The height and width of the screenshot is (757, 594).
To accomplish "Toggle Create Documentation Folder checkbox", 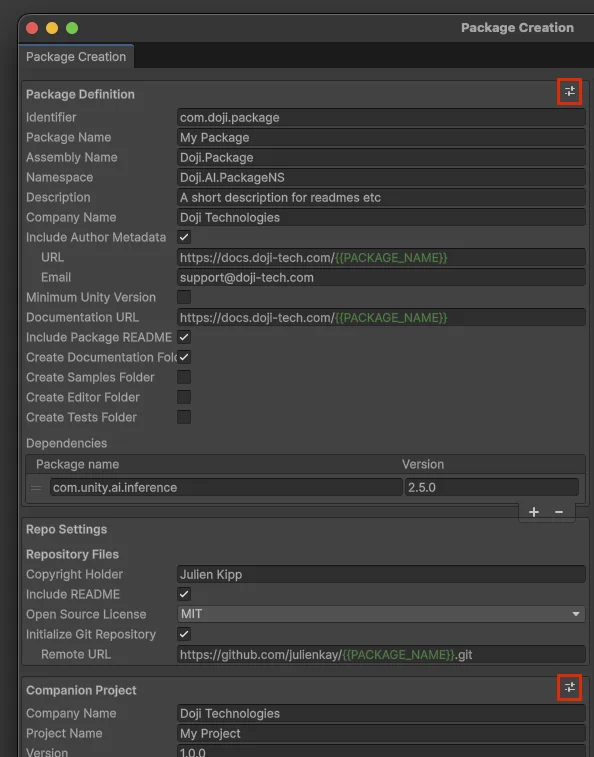I will (184, 357).
